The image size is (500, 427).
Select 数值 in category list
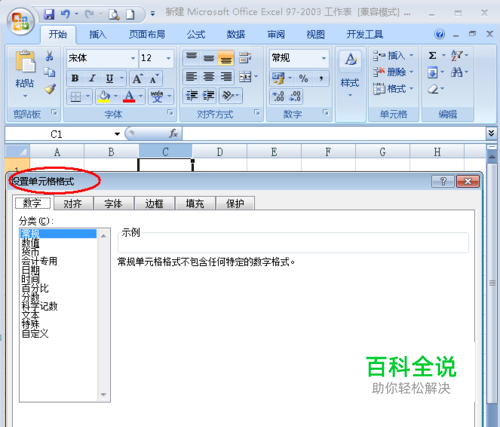click(30, 243)
